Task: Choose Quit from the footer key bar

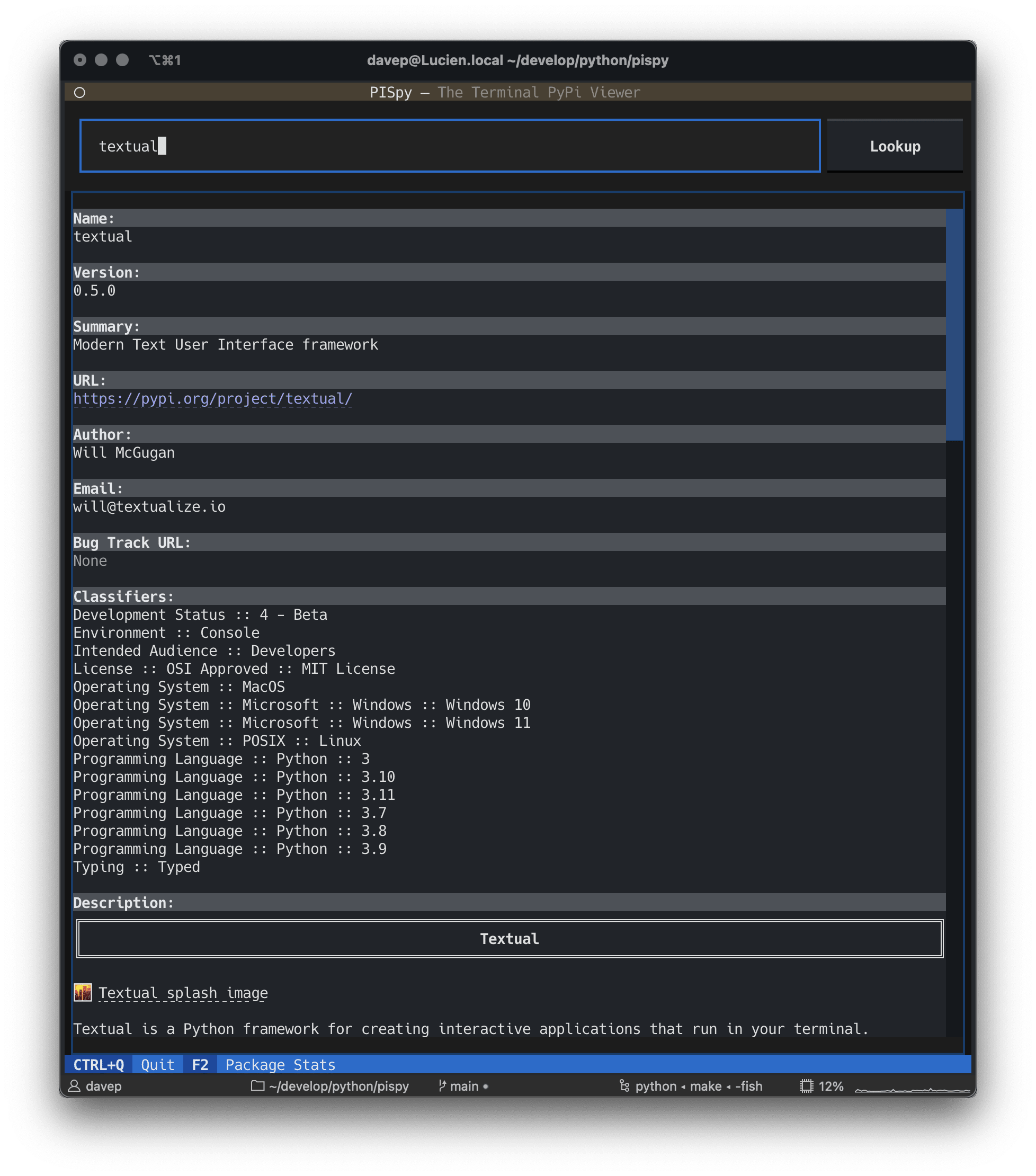Action: click(x=157, y=1064)
